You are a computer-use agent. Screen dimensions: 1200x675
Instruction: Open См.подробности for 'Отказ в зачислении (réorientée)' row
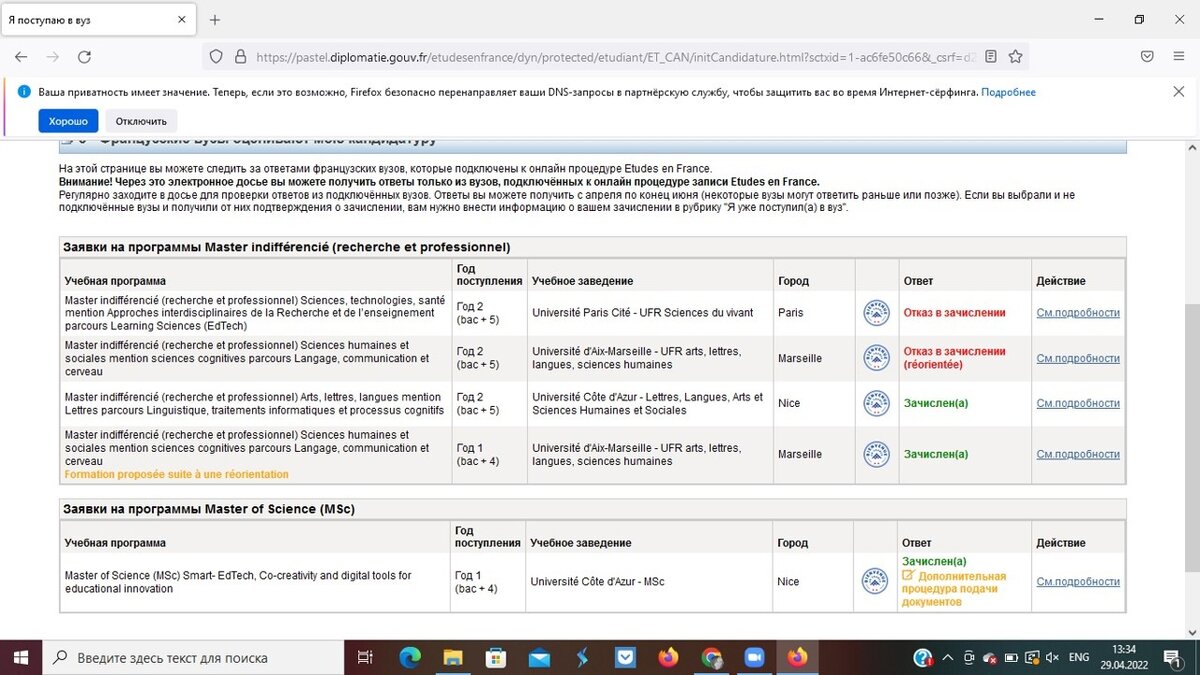coord(1078,358)
